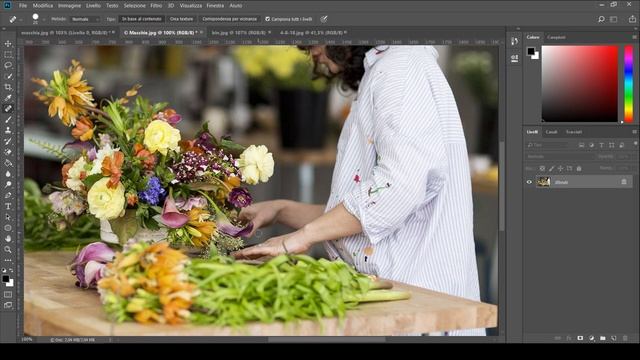Open the workspace switcher icon
640x360 pixels.
613,19
